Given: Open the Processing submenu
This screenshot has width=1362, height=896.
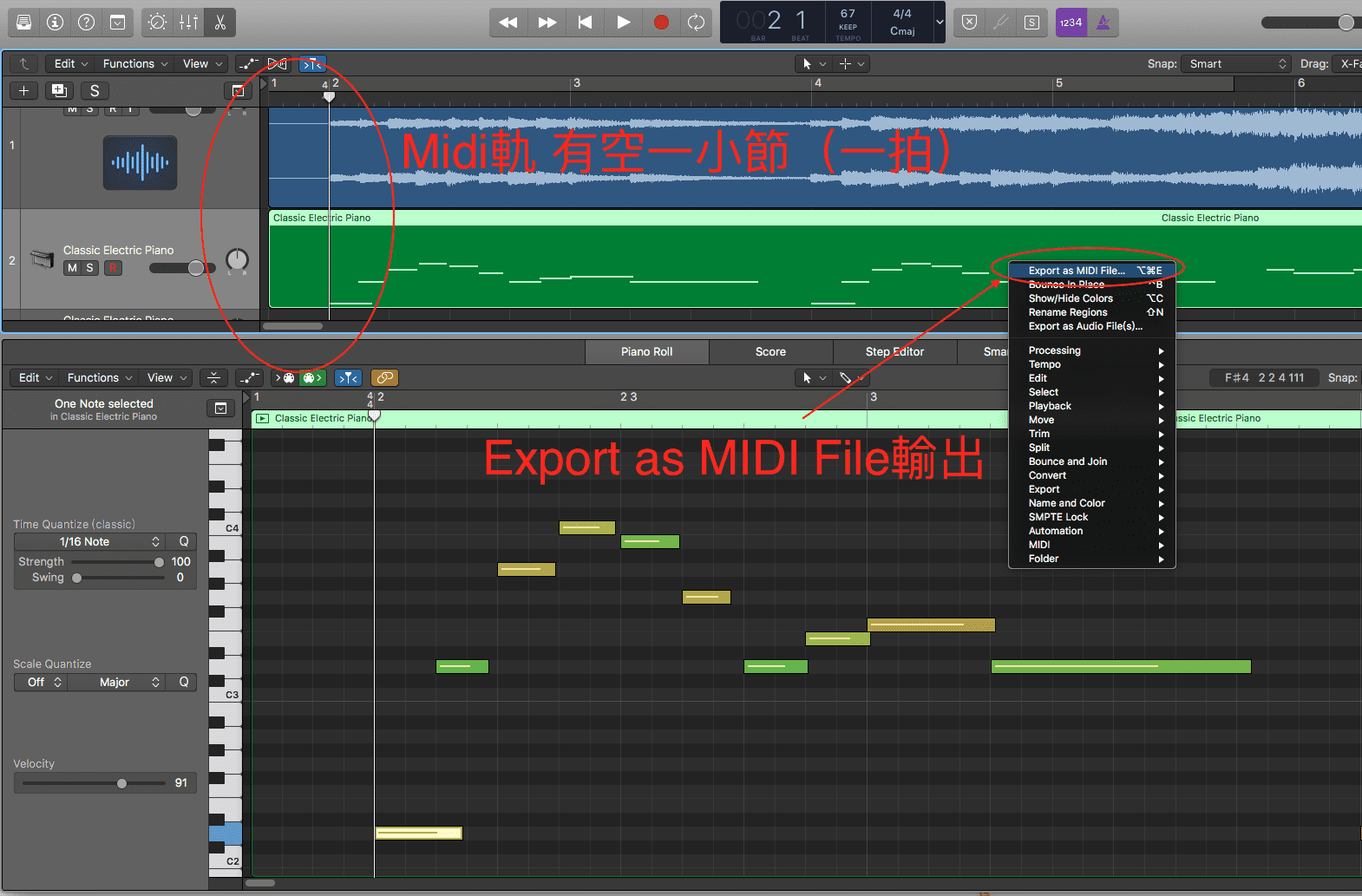Looking at the screenshot, I should (1092, 350).
